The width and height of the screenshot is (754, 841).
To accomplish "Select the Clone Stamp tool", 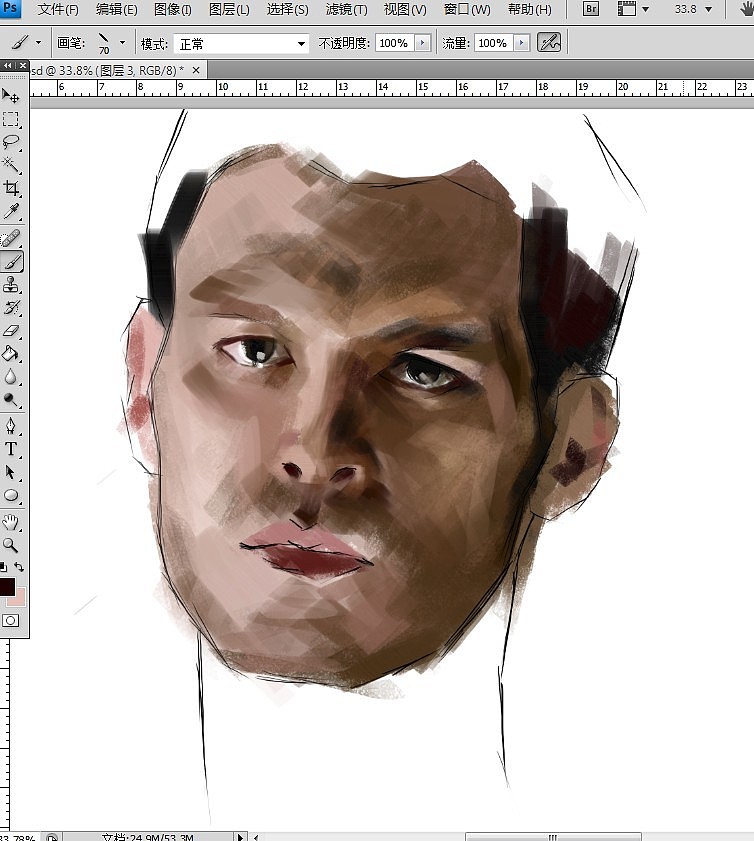I will [x=11, y=284].
